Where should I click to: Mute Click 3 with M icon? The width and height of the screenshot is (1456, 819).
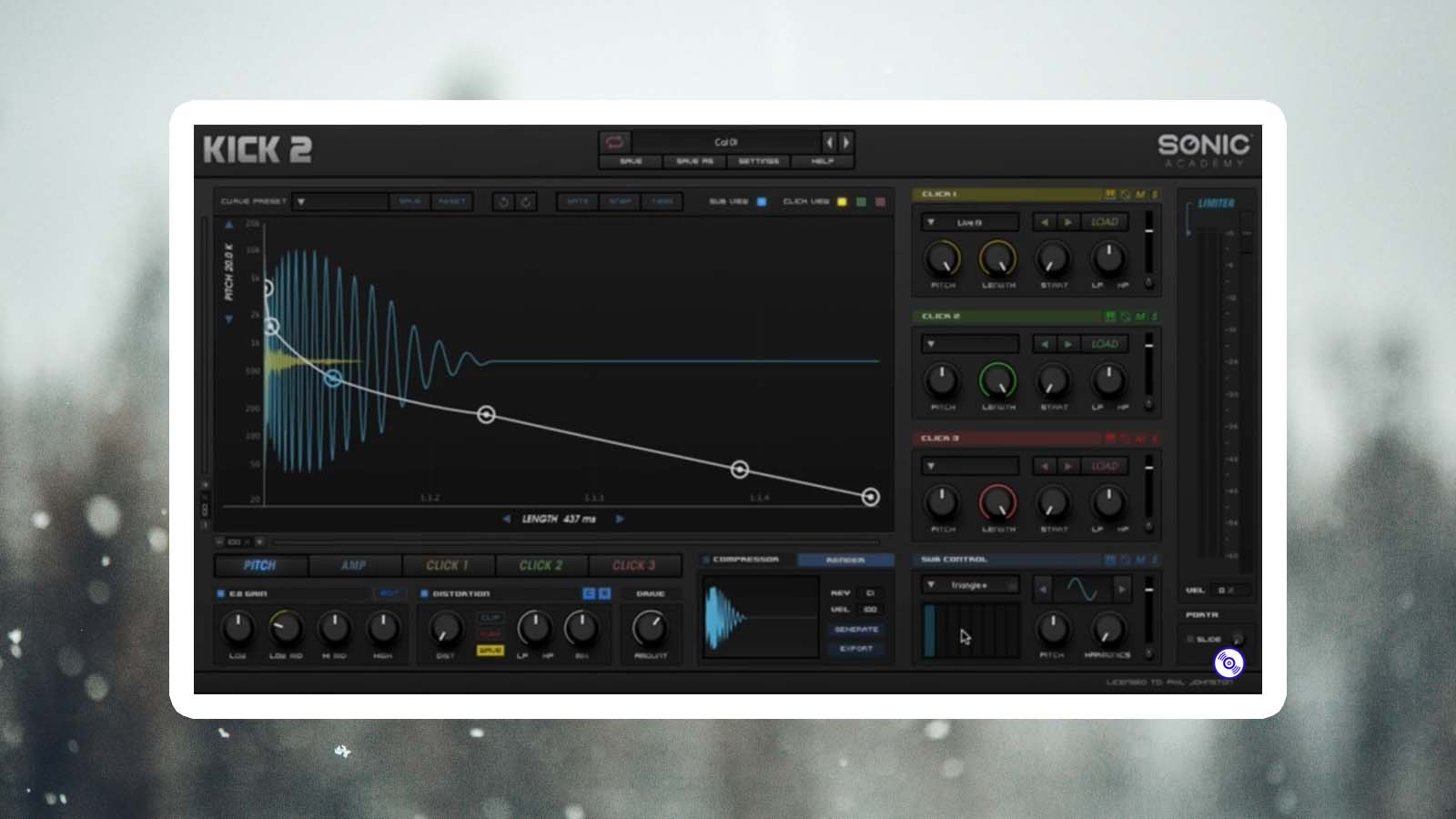[x=1140, y=439]
